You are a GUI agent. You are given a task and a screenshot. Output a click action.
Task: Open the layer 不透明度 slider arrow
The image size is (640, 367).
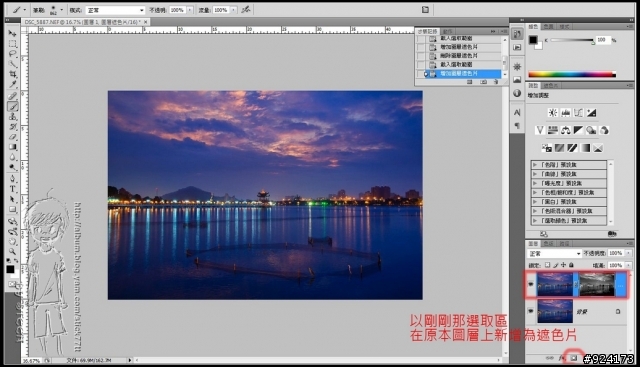coord(629,253)
